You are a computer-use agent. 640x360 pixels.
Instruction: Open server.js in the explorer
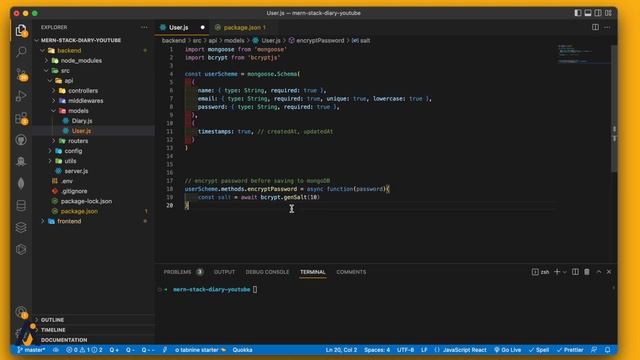click(x=93, y=171)
